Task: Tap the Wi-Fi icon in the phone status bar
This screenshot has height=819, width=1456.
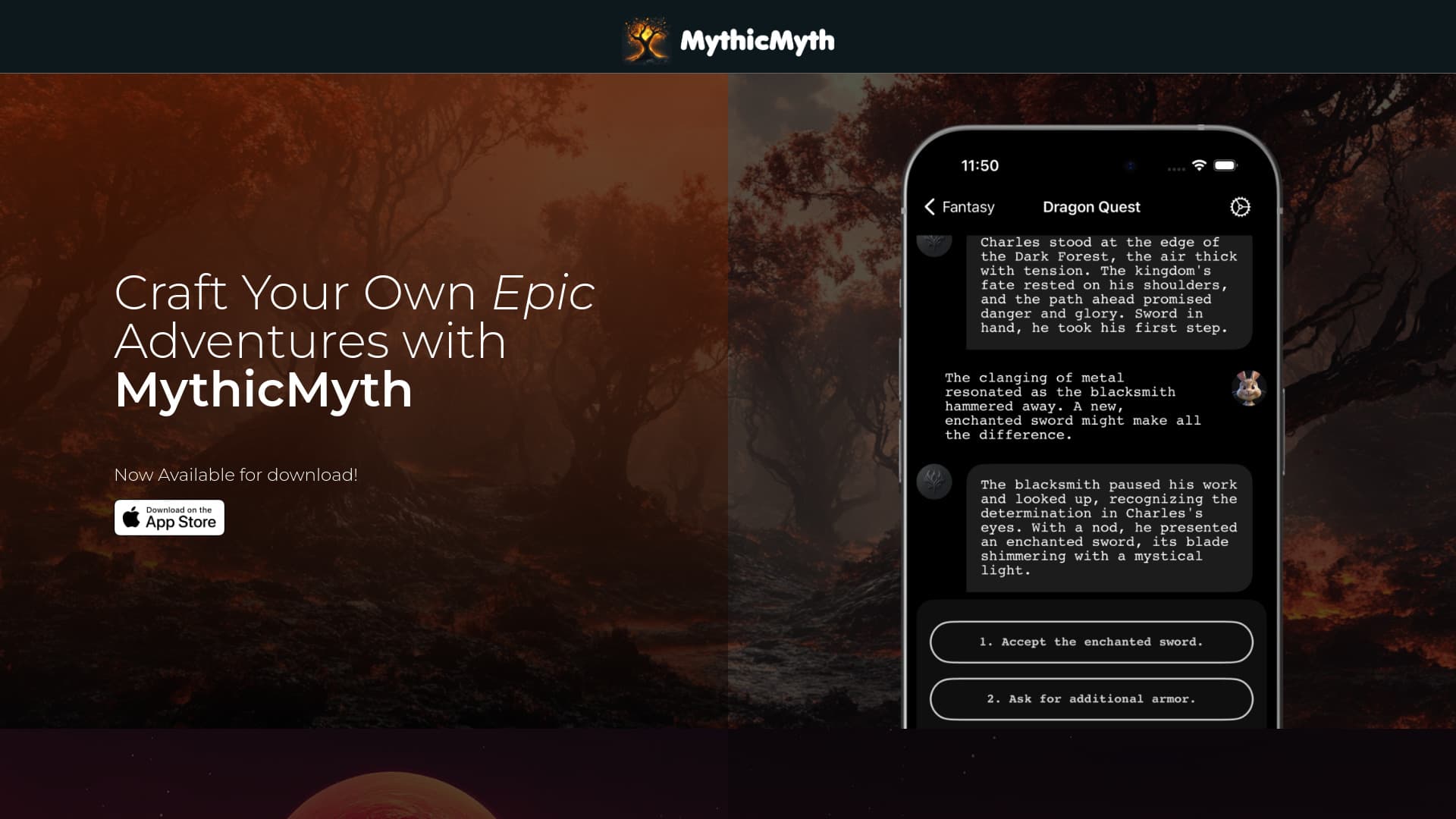Action: click(1200, 165)
